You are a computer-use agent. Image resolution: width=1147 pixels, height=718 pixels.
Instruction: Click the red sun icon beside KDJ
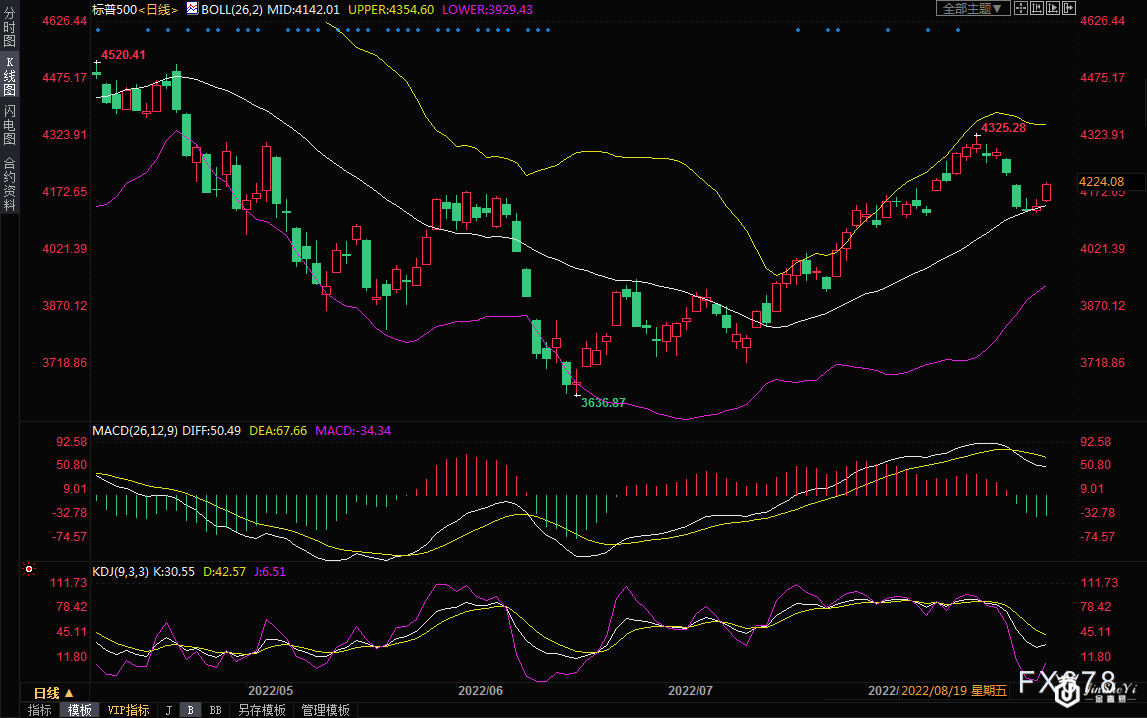coord(29,570)
